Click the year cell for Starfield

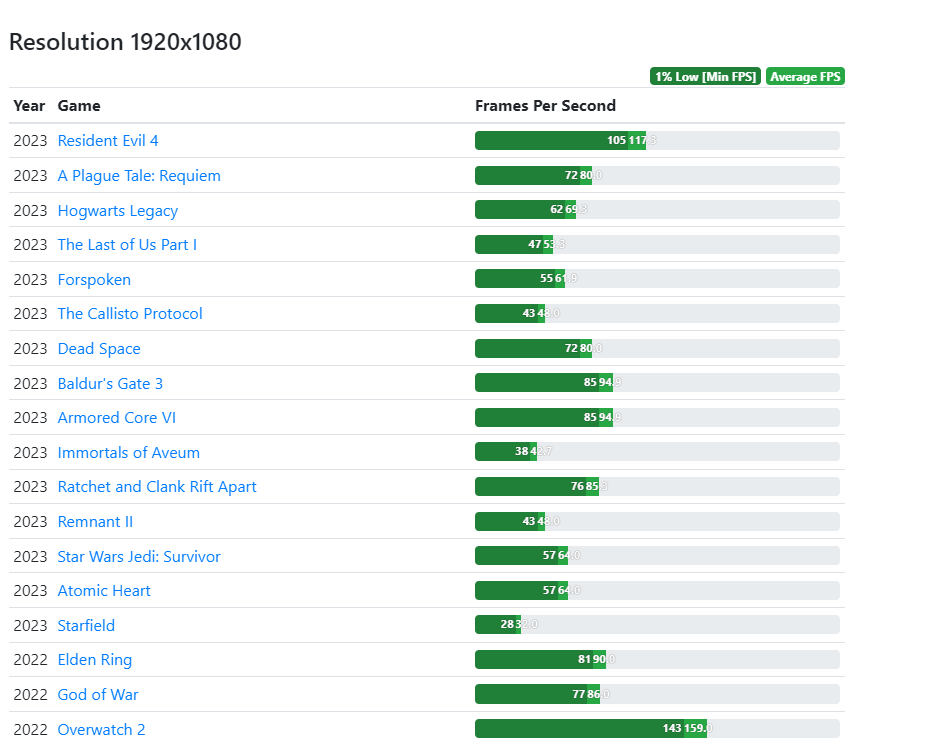click(x=30, y=626)
